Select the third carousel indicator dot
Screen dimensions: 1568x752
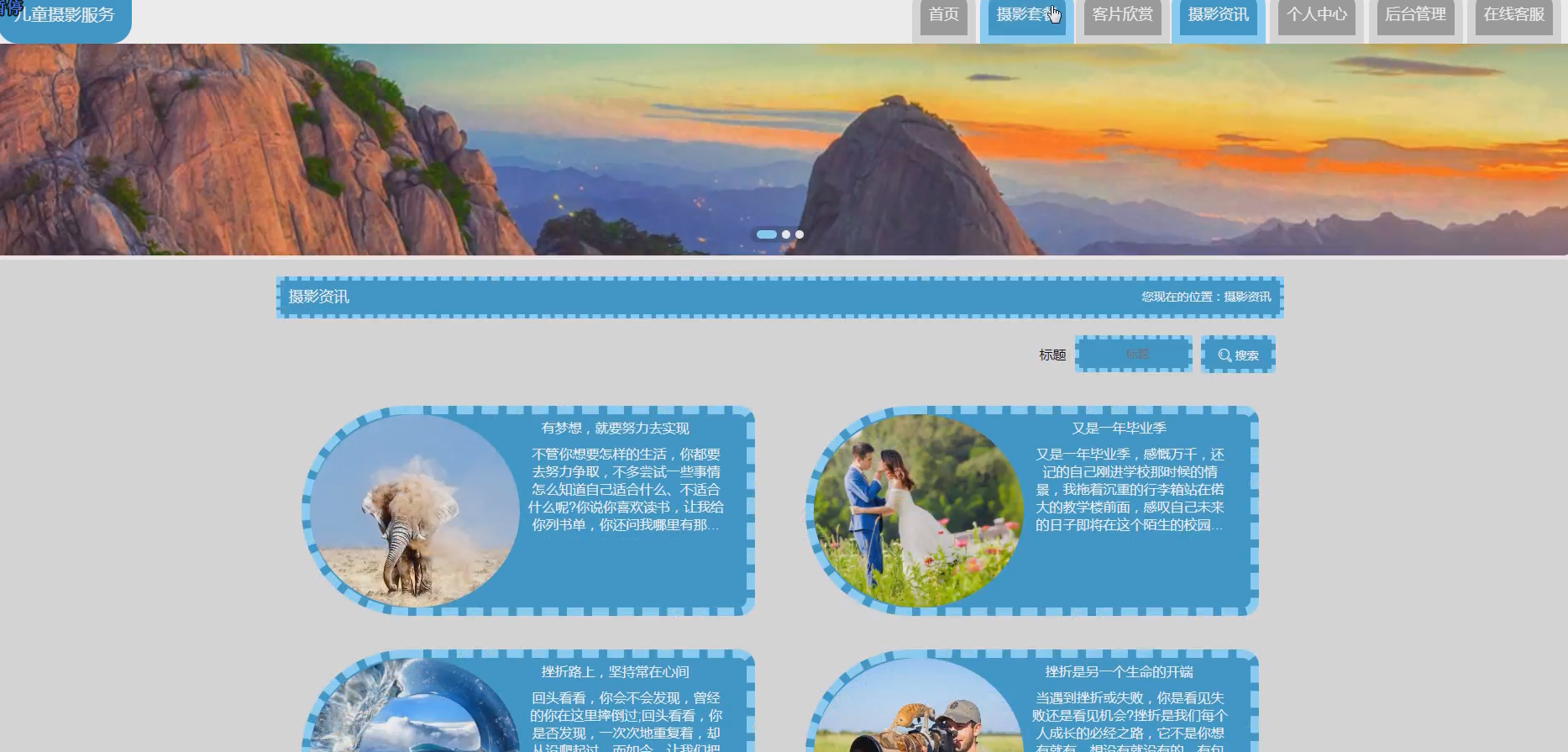pyautogui.click(x=800, y=234)
